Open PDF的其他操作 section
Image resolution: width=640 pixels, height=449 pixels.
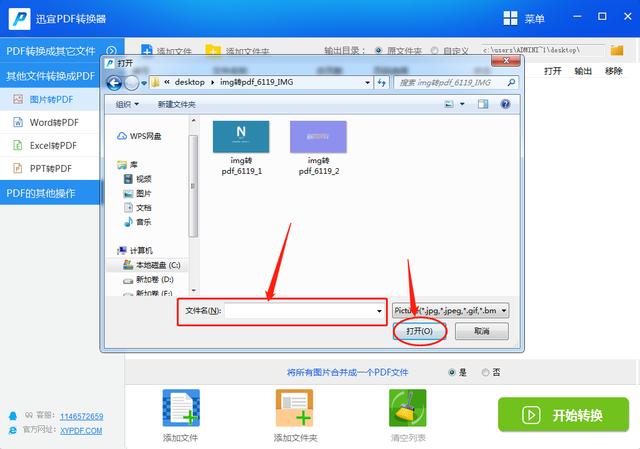[50, 193]
